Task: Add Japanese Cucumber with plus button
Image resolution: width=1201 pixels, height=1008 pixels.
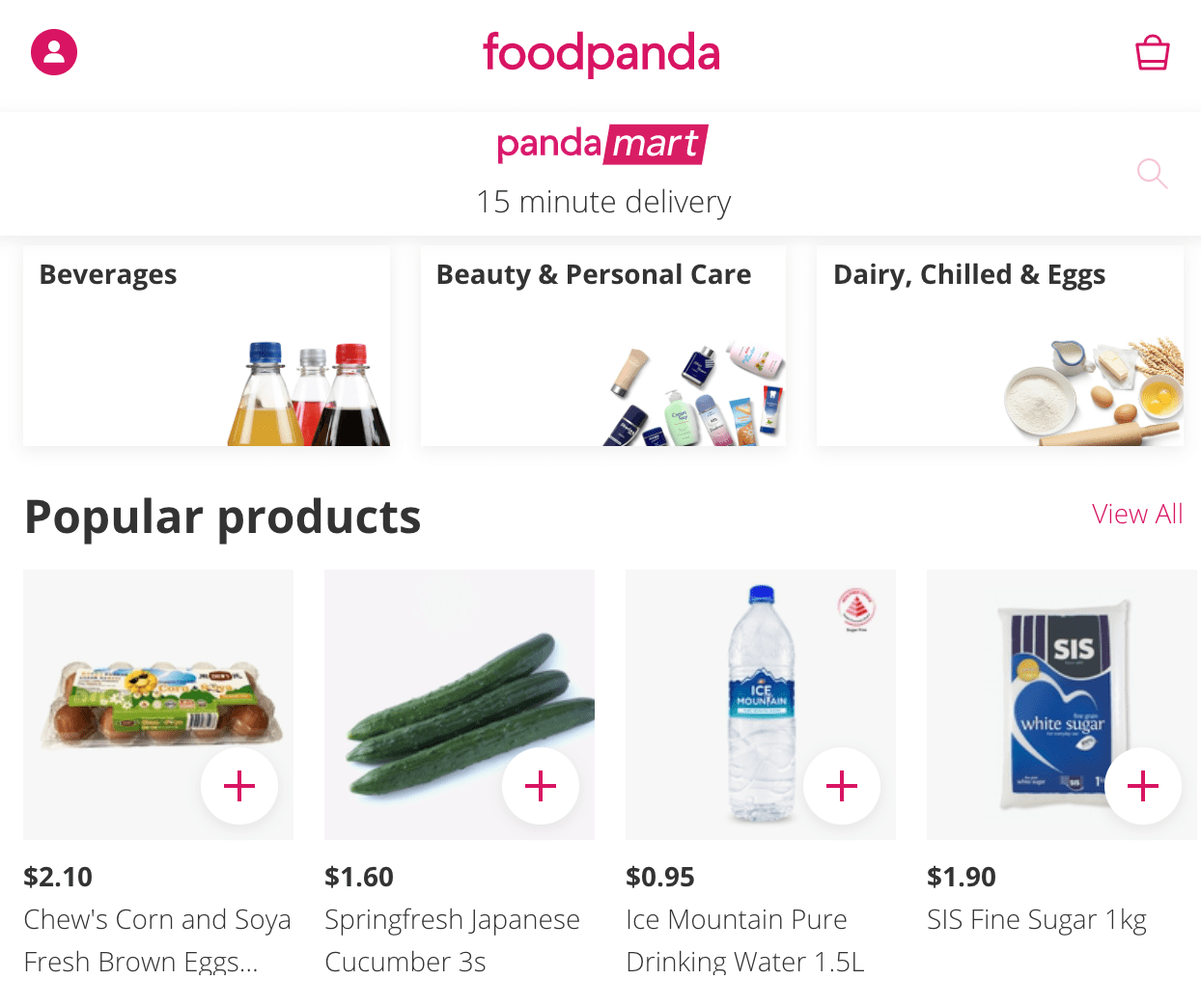Action: click(x=541, y=786)
